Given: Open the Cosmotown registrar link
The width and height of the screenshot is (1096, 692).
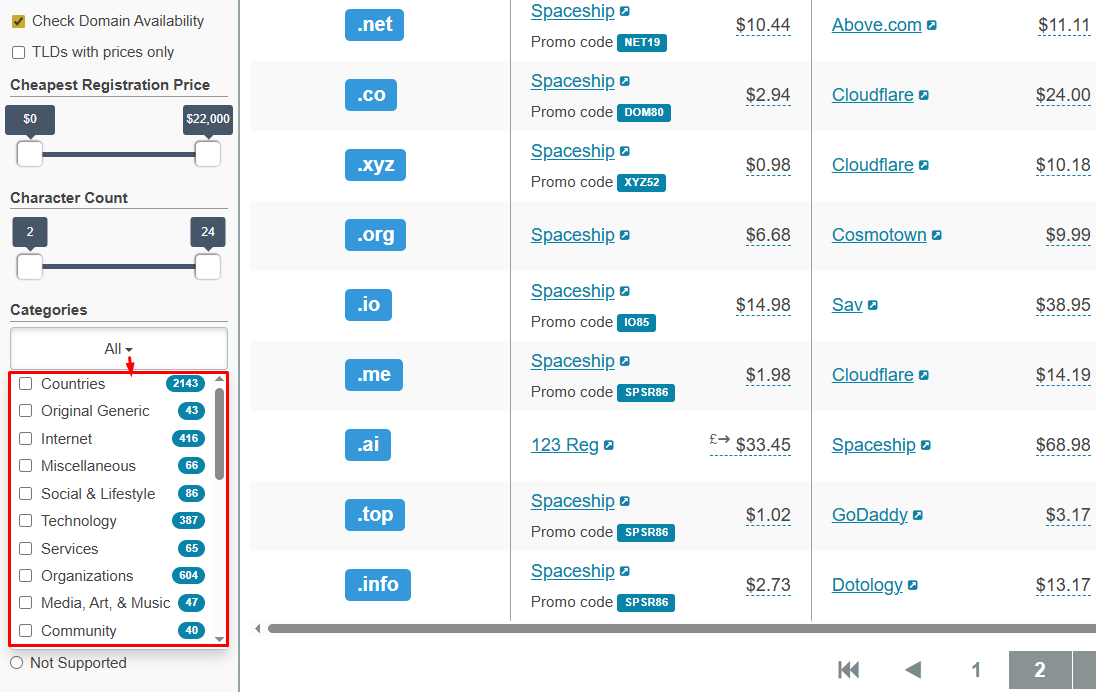Looking at the screenshot, I should point(879,235).
